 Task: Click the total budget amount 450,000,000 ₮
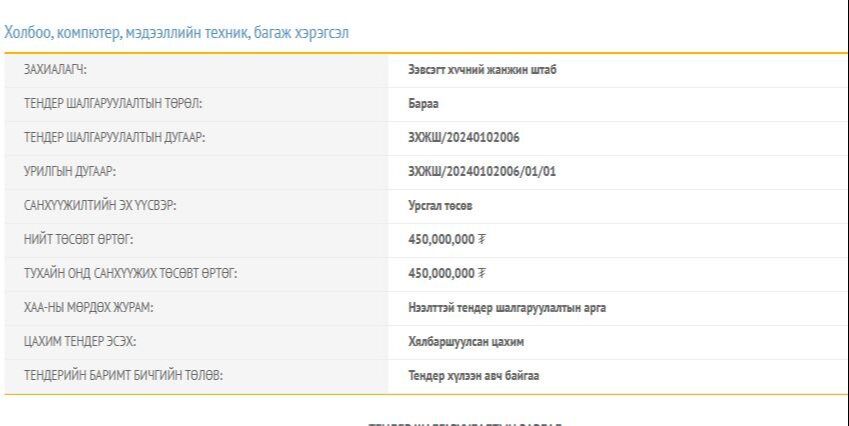click(x=447, y=240)
